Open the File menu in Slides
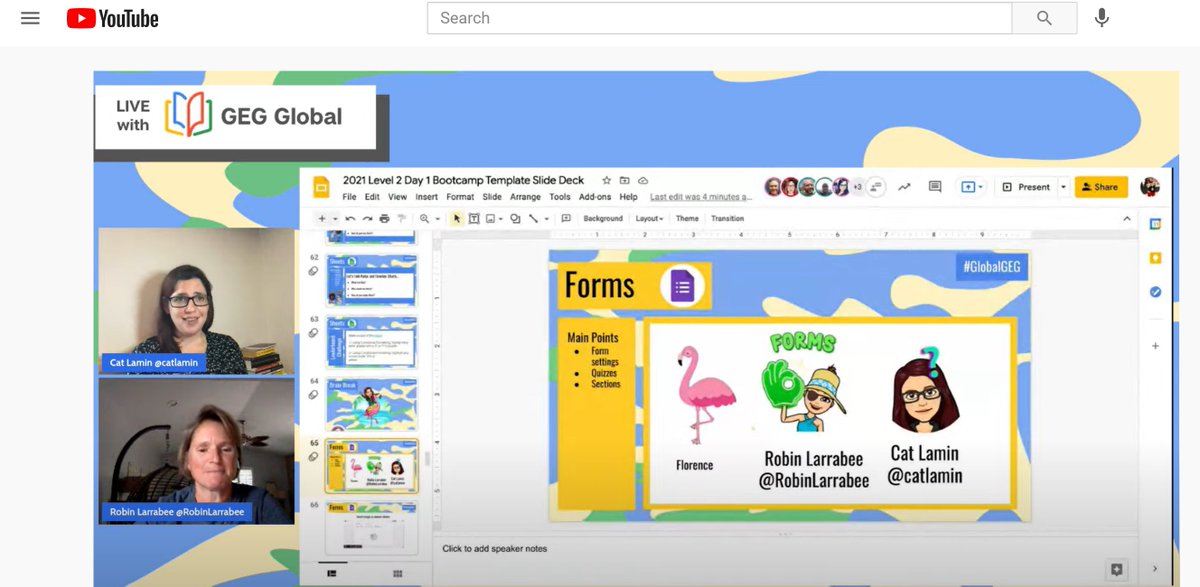 [x=349, y=197]
